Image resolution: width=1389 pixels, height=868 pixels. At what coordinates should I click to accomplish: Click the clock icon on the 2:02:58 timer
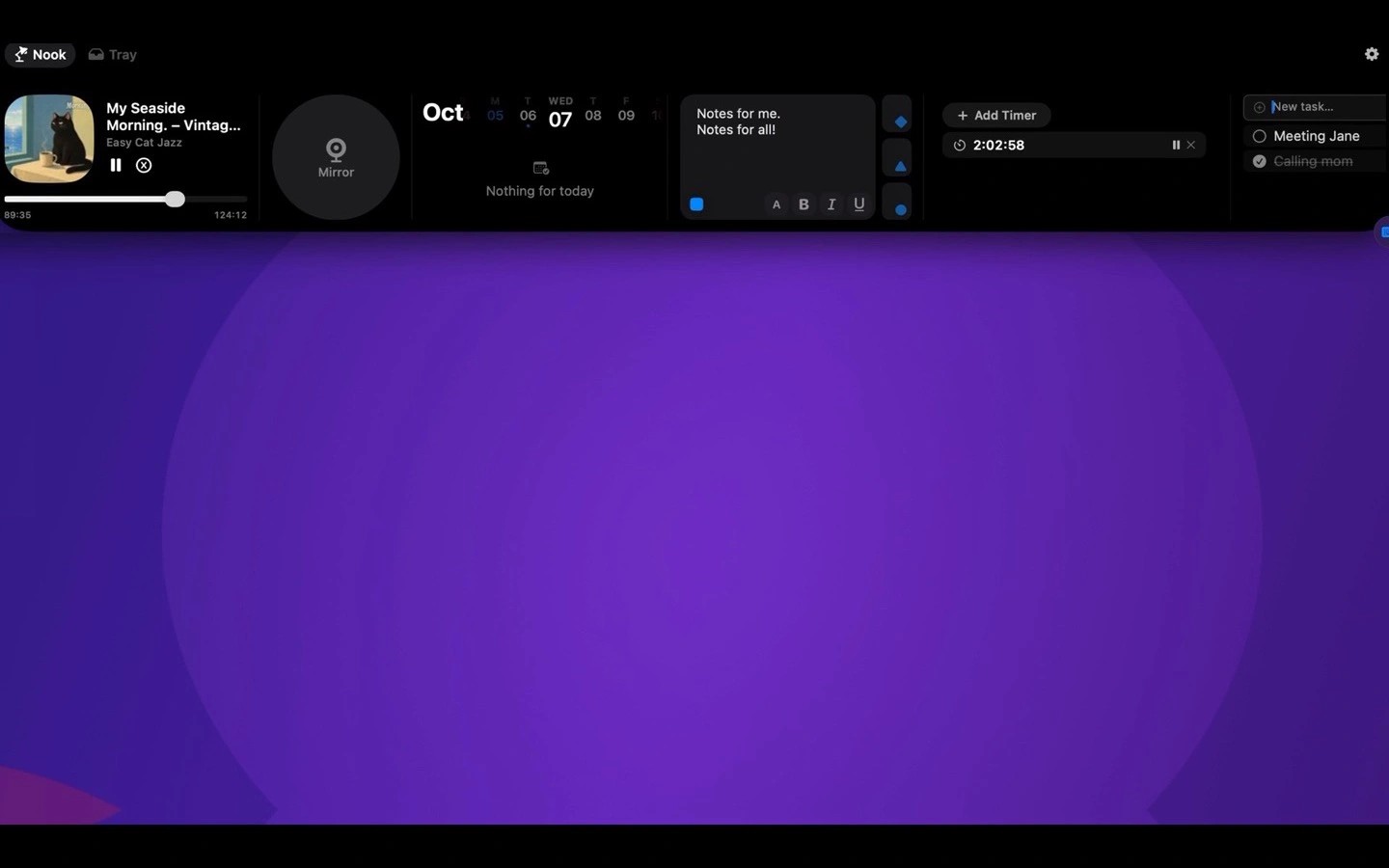[959, 145]
